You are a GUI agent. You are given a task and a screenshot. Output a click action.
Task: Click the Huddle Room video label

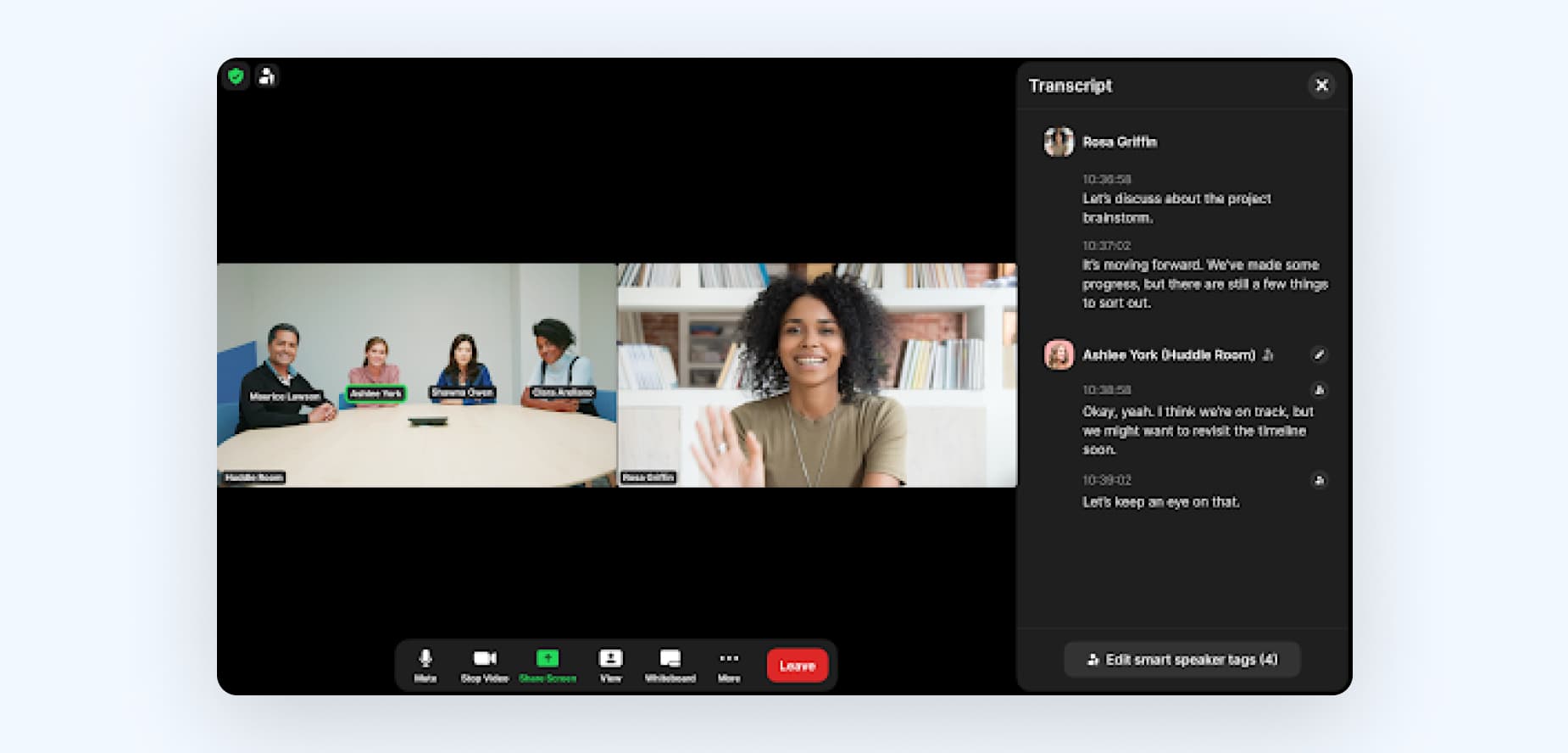coord(254,477)
